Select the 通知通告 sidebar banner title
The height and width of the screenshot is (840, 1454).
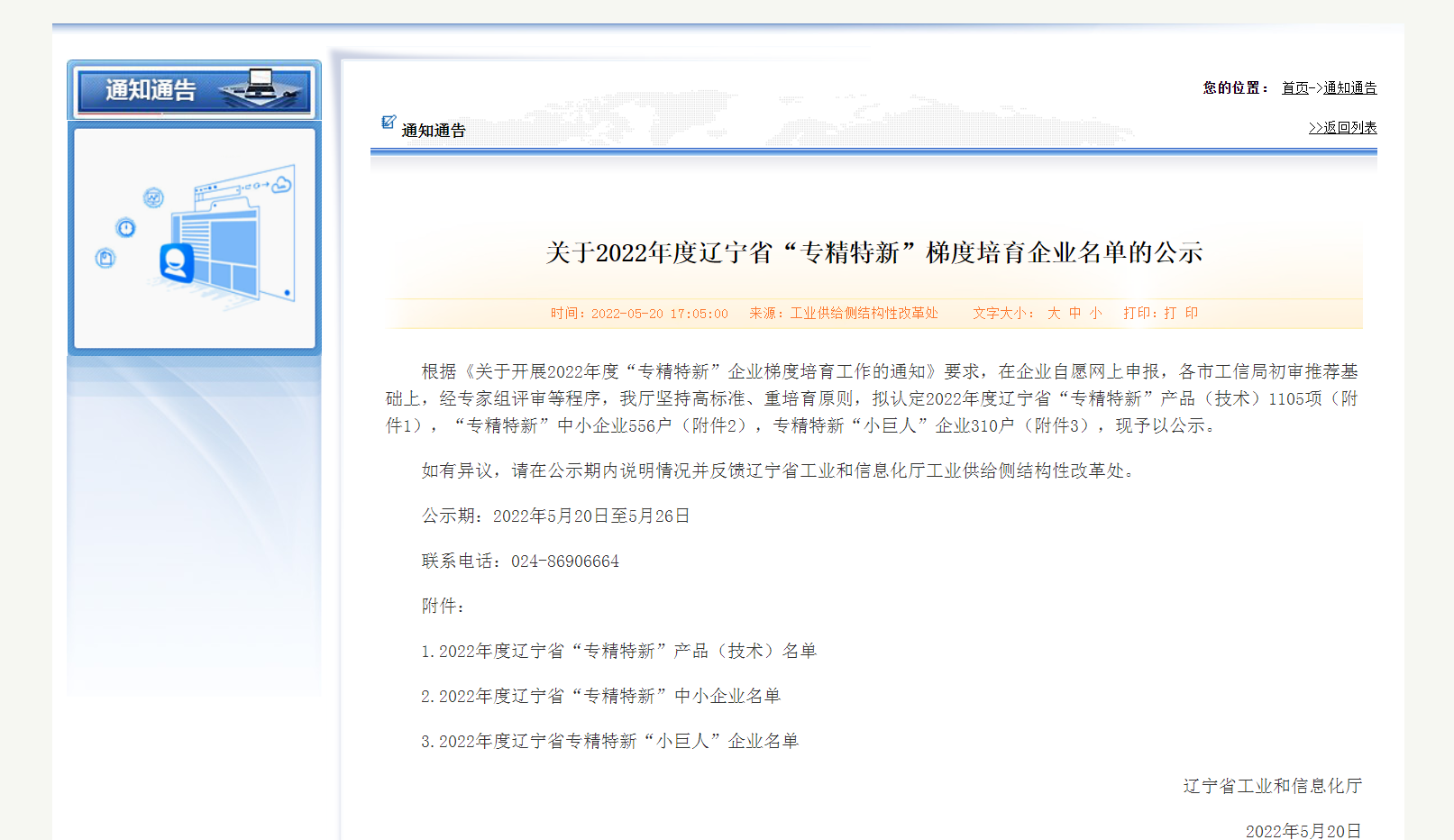click(151, 90)
